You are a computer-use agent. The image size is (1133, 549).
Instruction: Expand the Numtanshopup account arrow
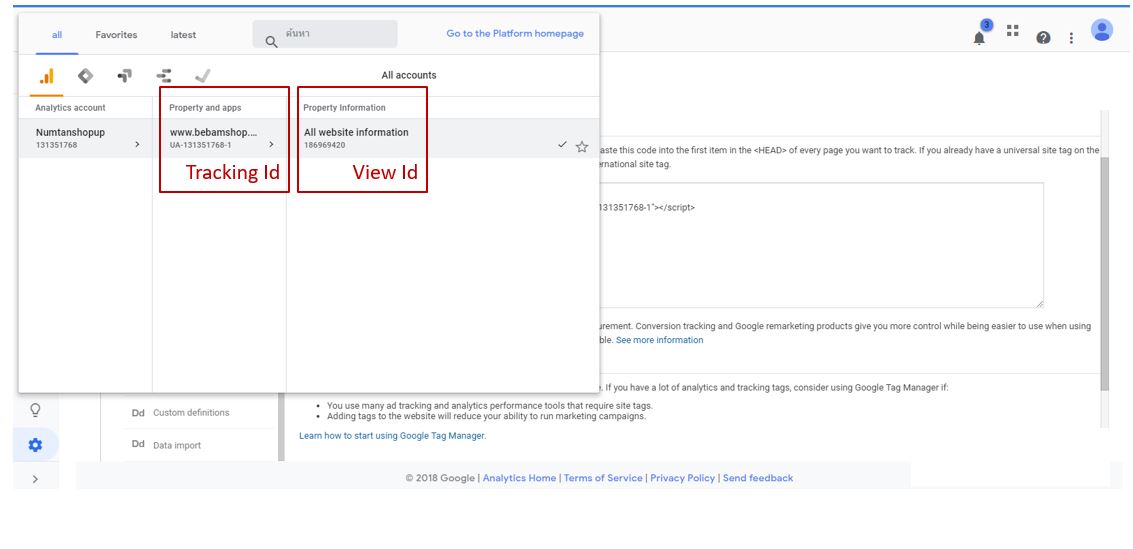[137, 144]
